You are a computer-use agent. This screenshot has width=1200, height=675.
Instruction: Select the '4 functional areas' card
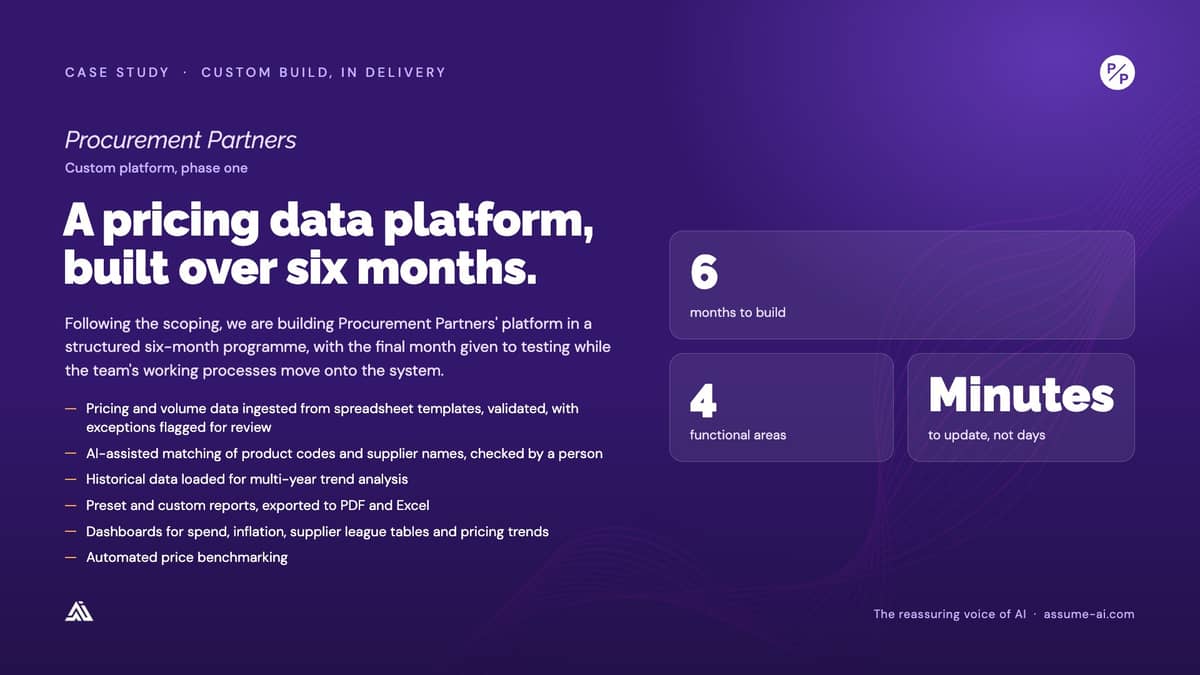point(781,407)
